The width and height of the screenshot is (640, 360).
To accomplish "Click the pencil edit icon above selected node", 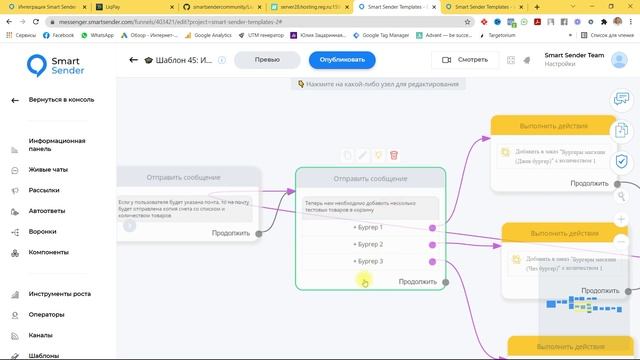I will point(362,155).
